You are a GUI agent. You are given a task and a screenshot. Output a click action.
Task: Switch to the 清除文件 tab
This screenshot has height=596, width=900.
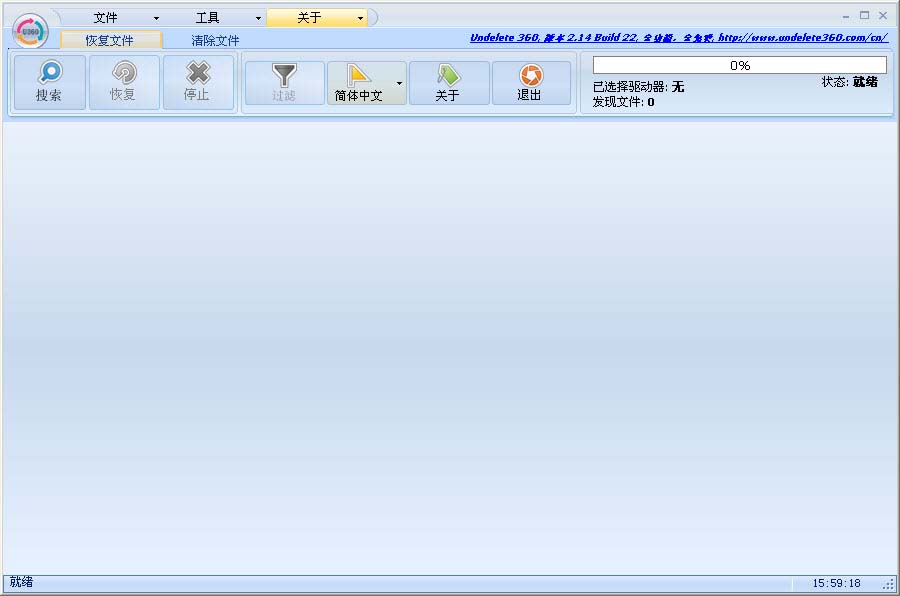215,41
